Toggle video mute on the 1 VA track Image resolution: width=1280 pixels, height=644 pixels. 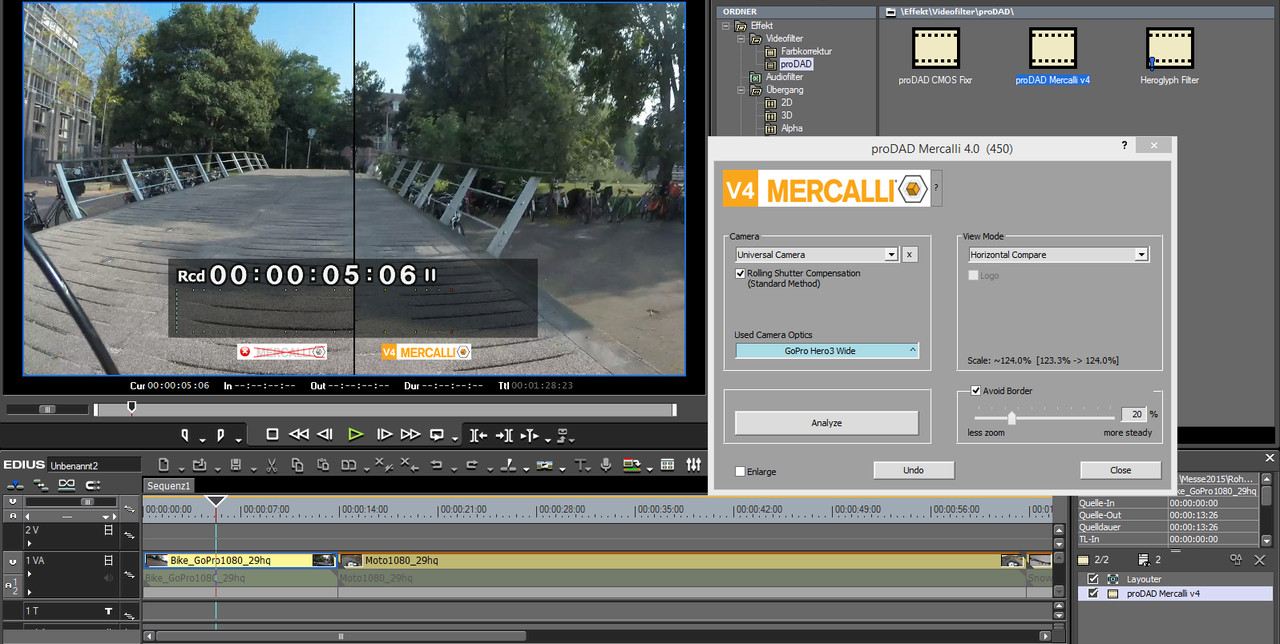tap(108, 561)
